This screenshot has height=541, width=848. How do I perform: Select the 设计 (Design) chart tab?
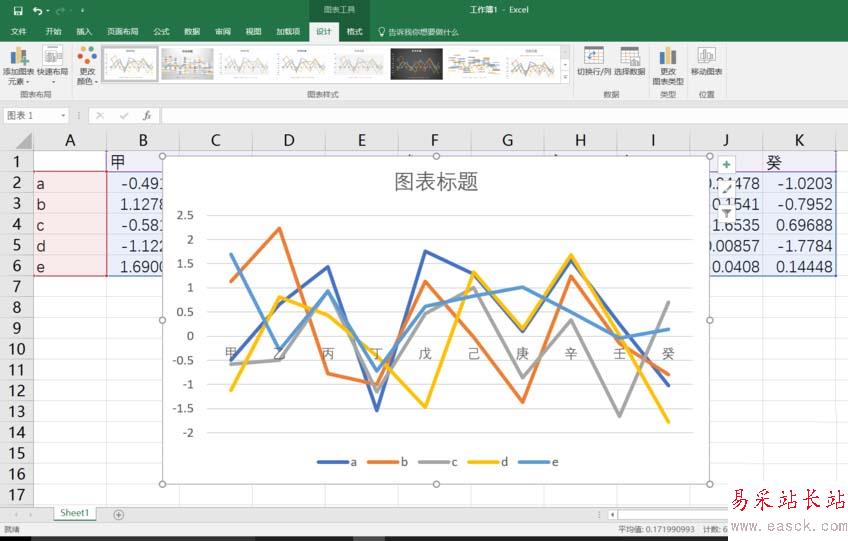click(x=323, y=32)
